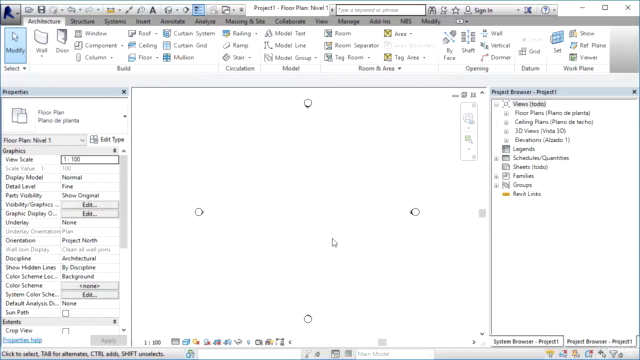Click the Color Scheme <none> button
640x360 pixels.
(90, 286)
